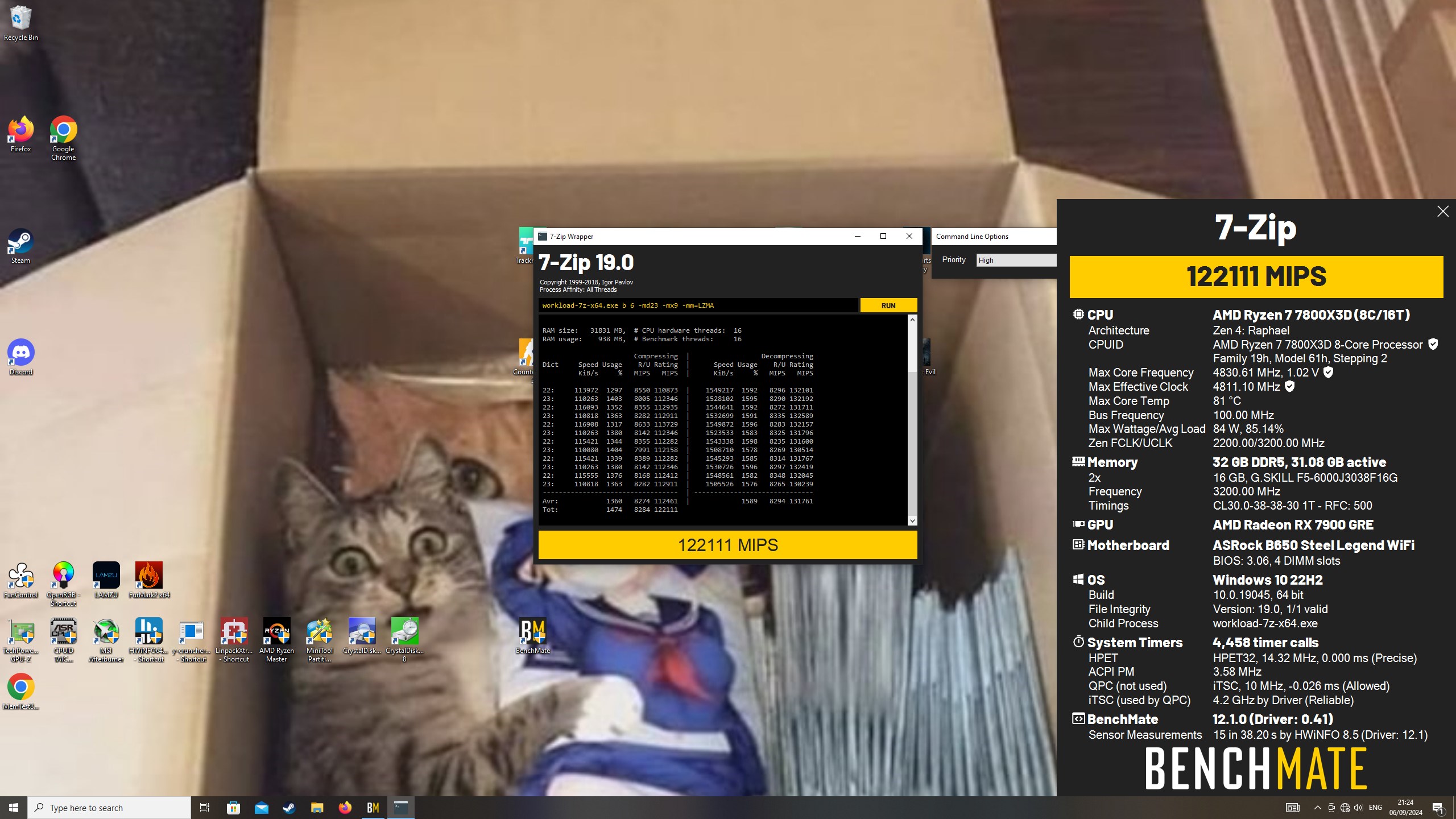
Task: Open the volume tray icon
Action: 1358,808
